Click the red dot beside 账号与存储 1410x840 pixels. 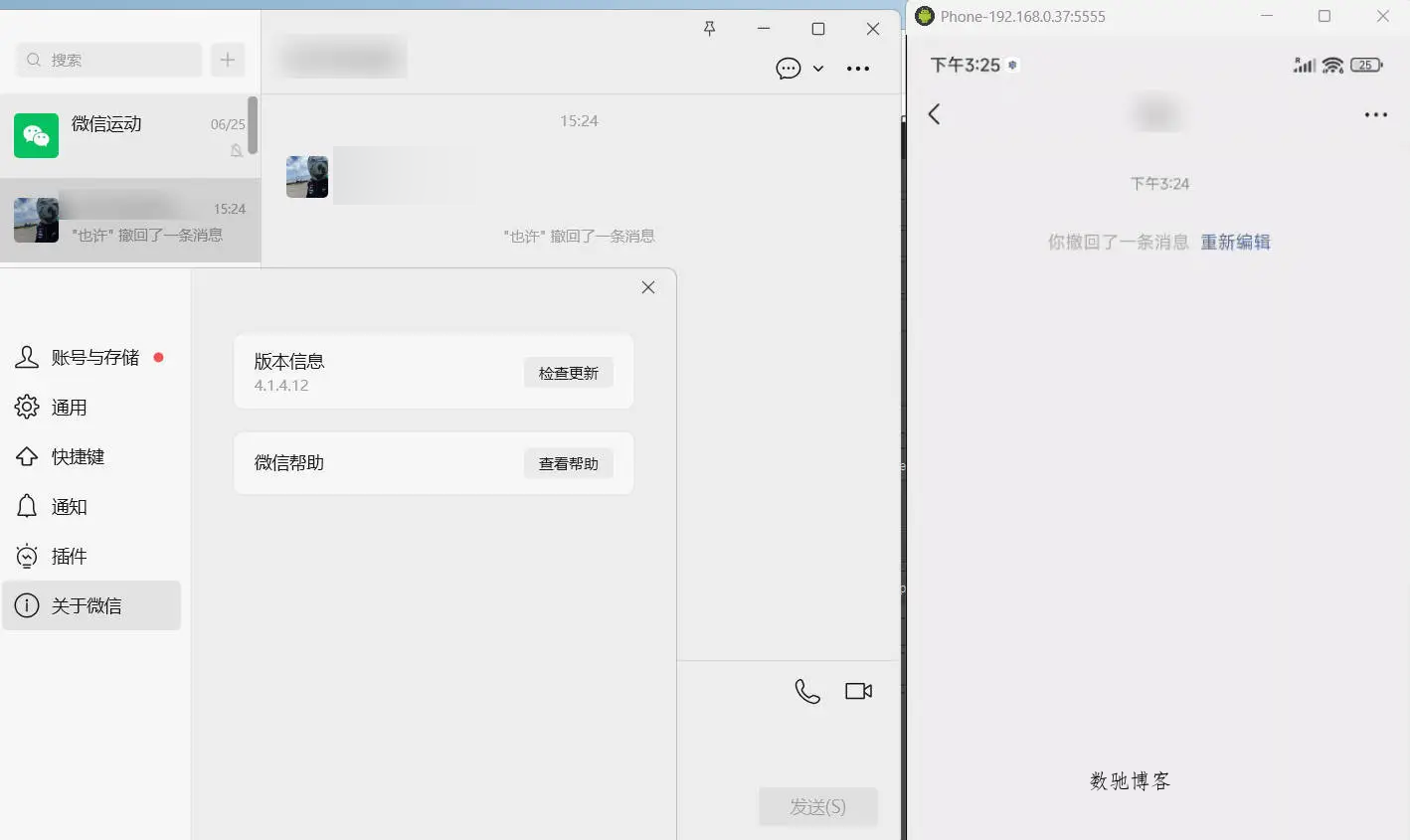(158, 357)
